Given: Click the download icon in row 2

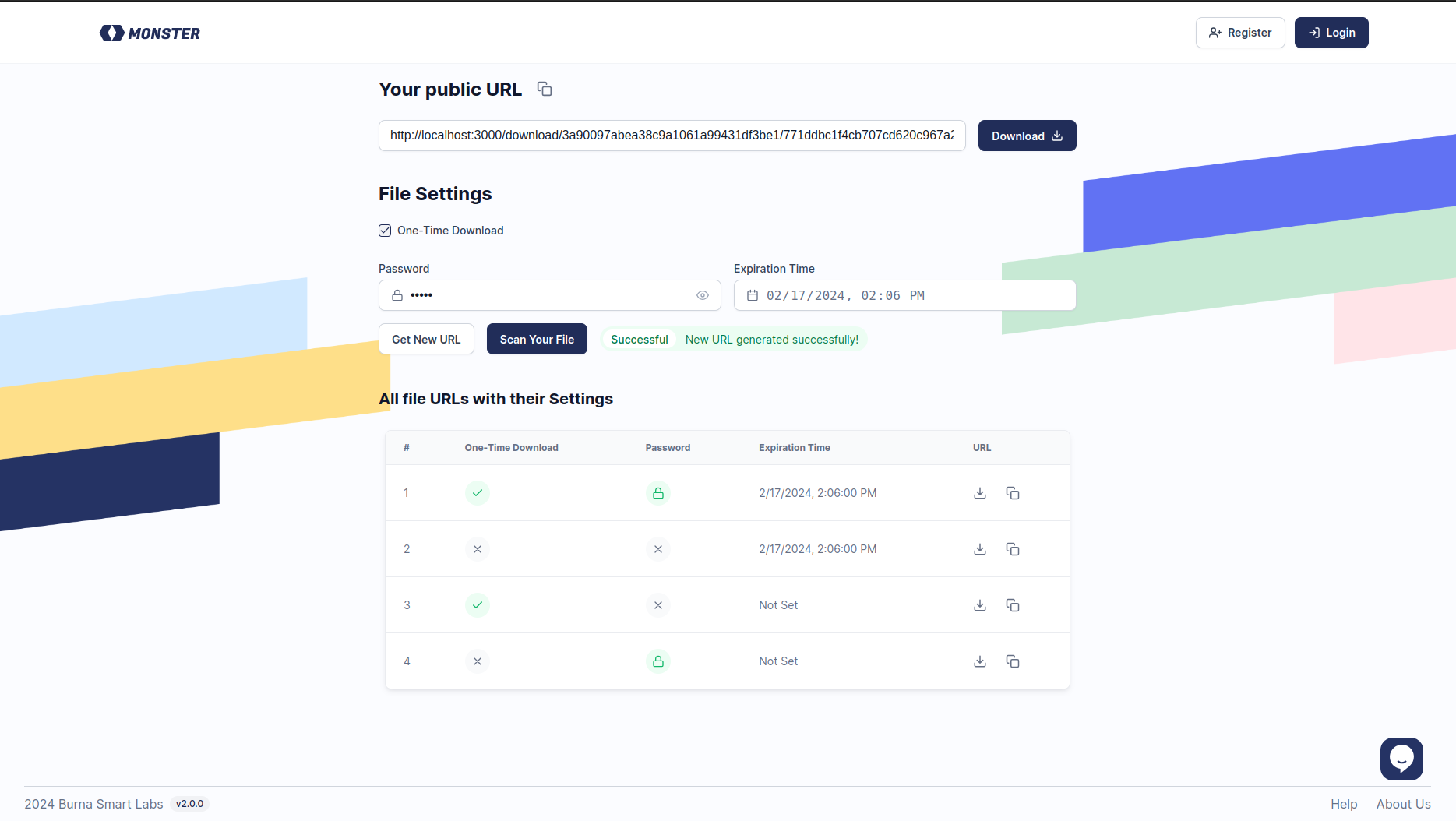Looking at the screenshot, I should pyautogui.click(x=980, y=549).
